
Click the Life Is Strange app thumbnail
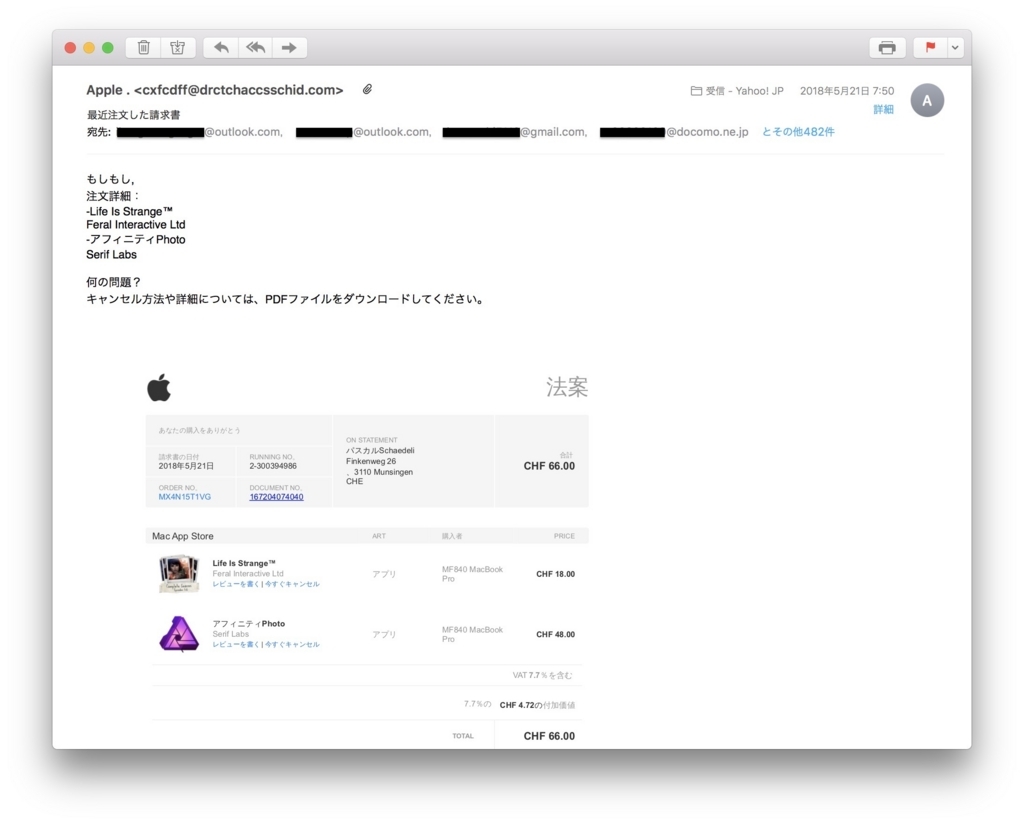click(179, 573)
